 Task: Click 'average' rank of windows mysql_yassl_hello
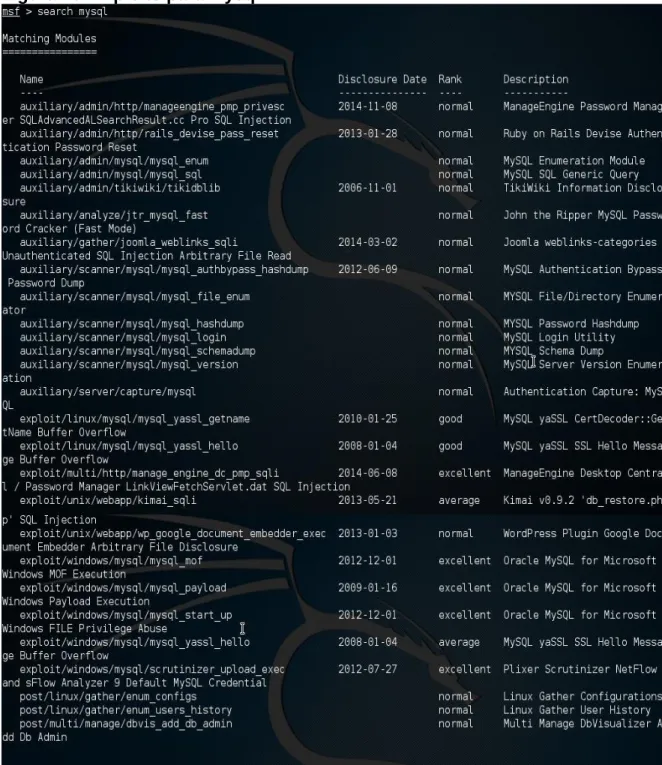pyautogui.click(x=459, y=643)
